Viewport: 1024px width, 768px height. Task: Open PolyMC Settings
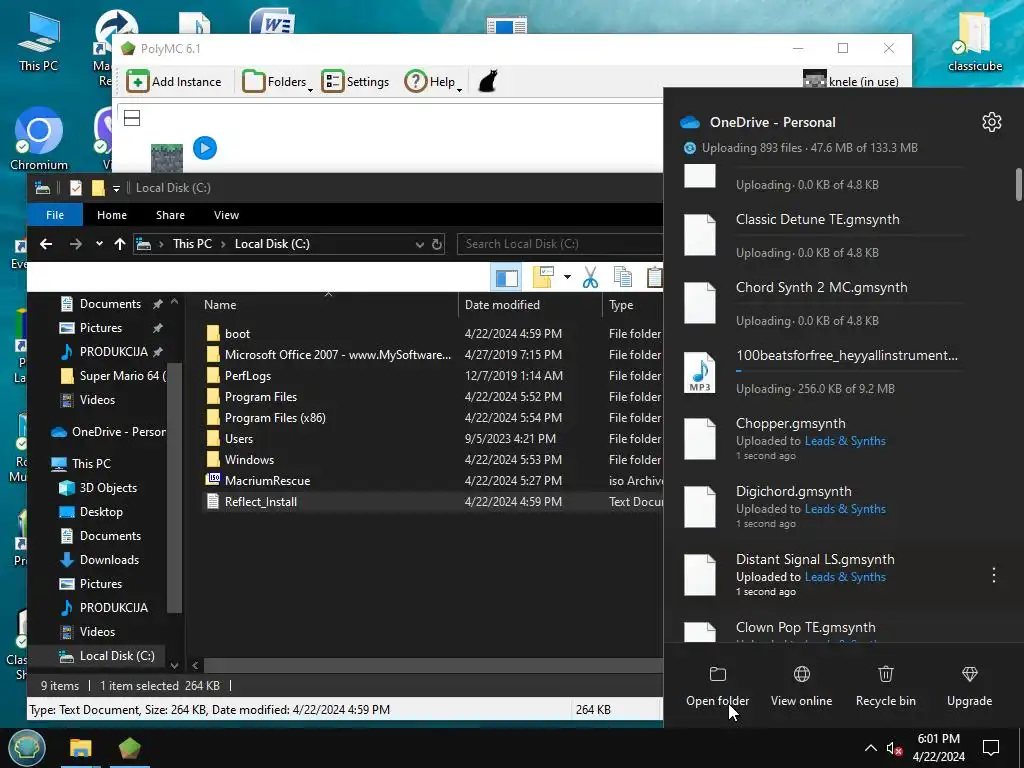pyautogui.click(x=355, y=82)
